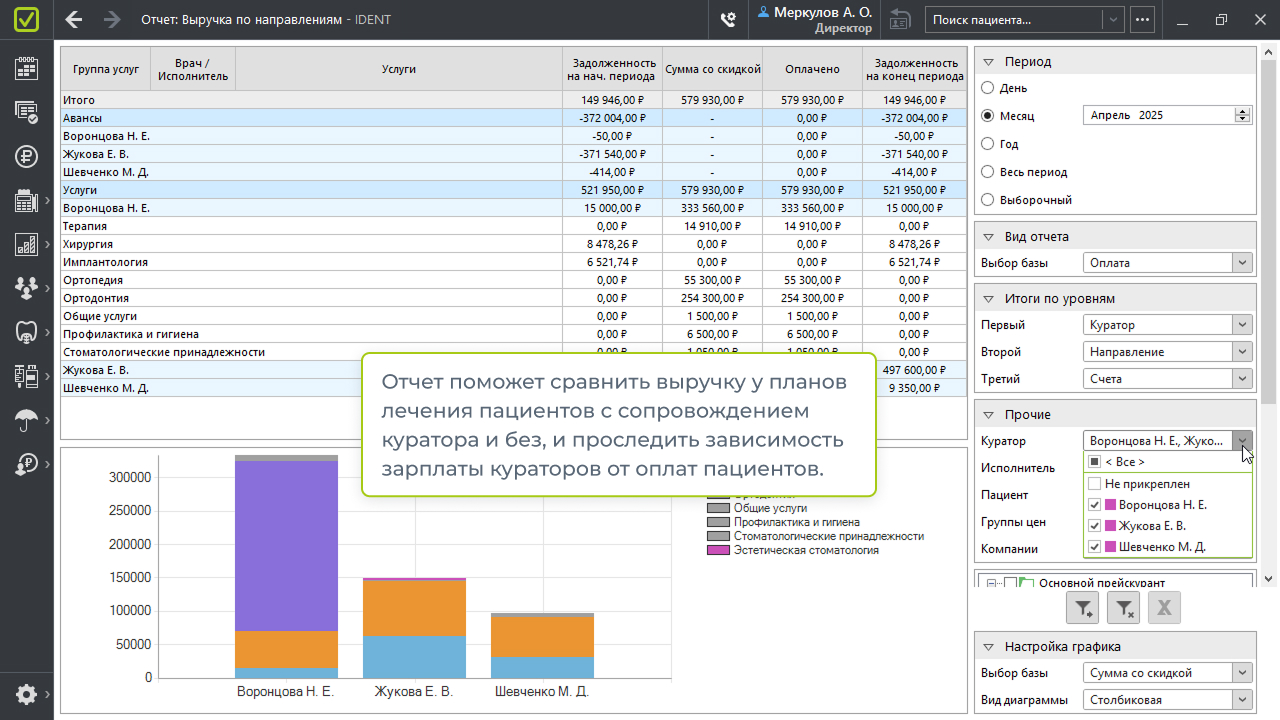Collapse the Период section
Image resolution: width=1280 pixels, height=720 pixels.
pyautogui.click(x=988, y=62)
